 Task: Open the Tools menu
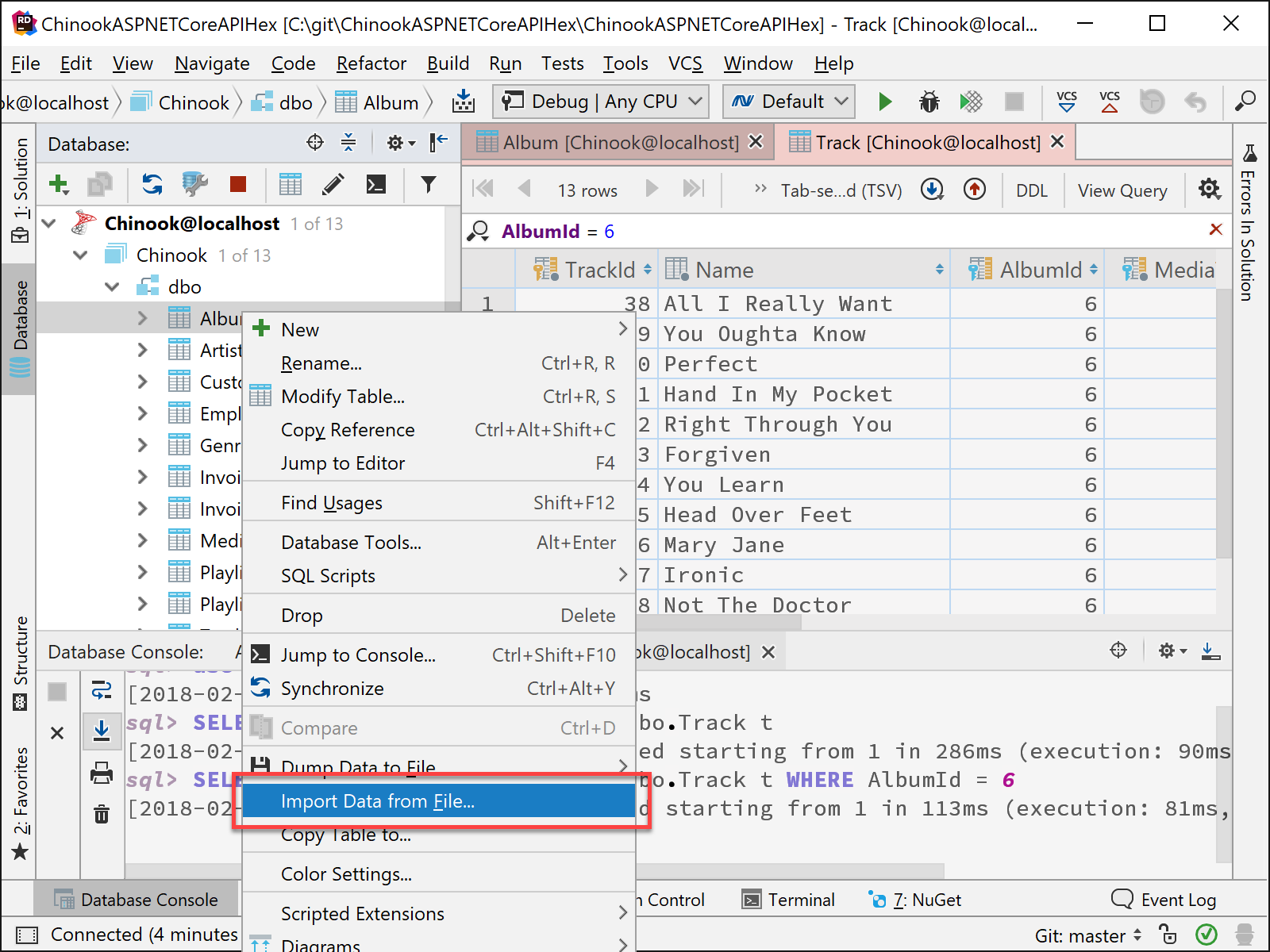click(x=625, y=63)
